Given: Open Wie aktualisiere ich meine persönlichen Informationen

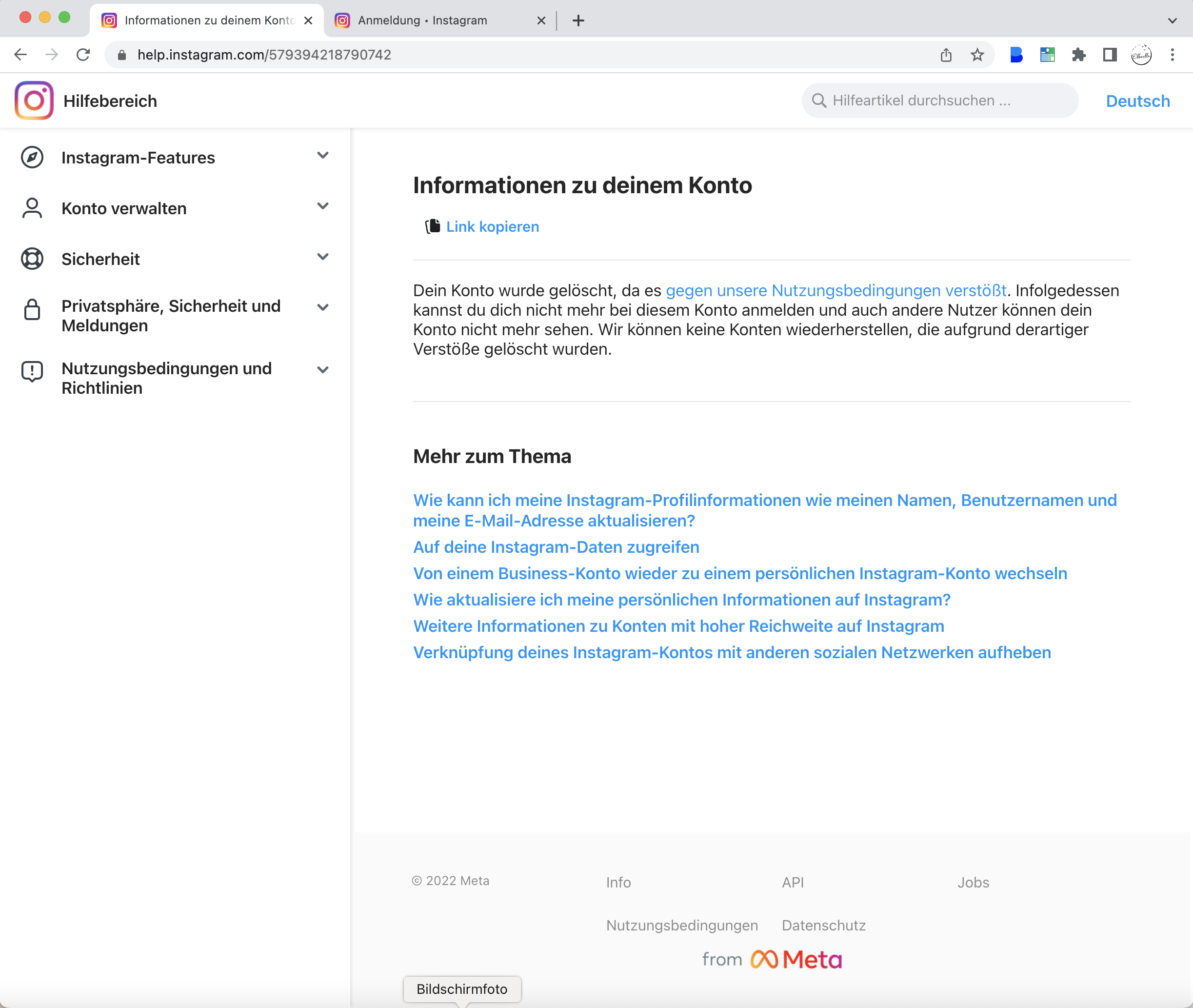Looking at the screenshot, I should (x=682, y=600).
